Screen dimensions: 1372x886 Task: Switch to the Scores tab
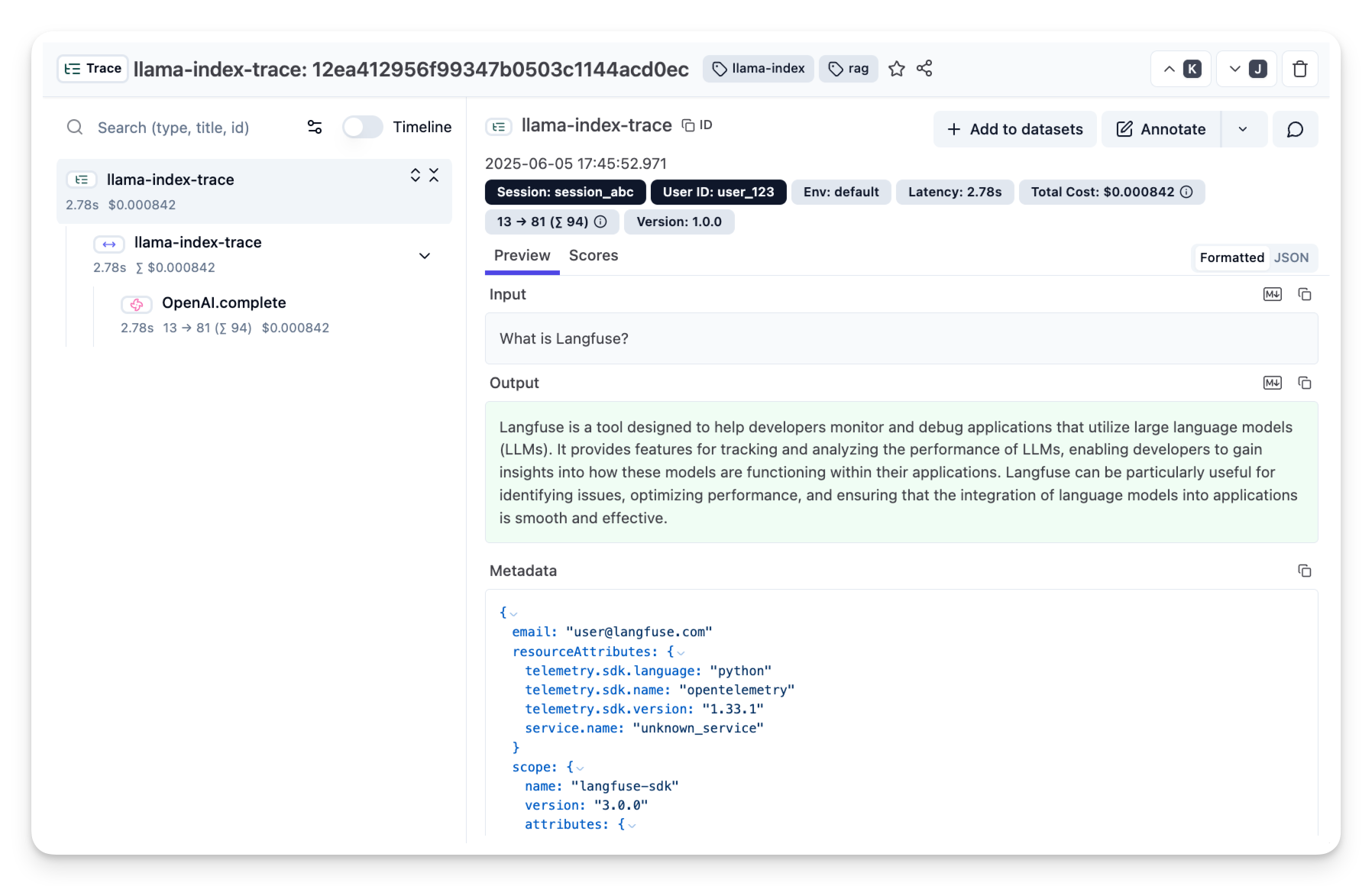[x=594, y=255]
